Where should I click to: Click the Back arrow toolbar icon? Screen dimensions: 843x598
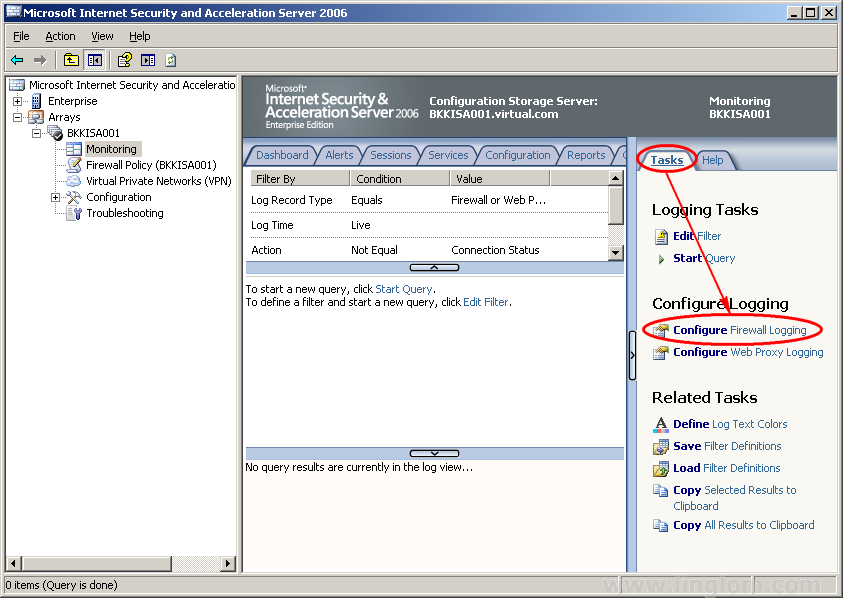pos(17,60)
